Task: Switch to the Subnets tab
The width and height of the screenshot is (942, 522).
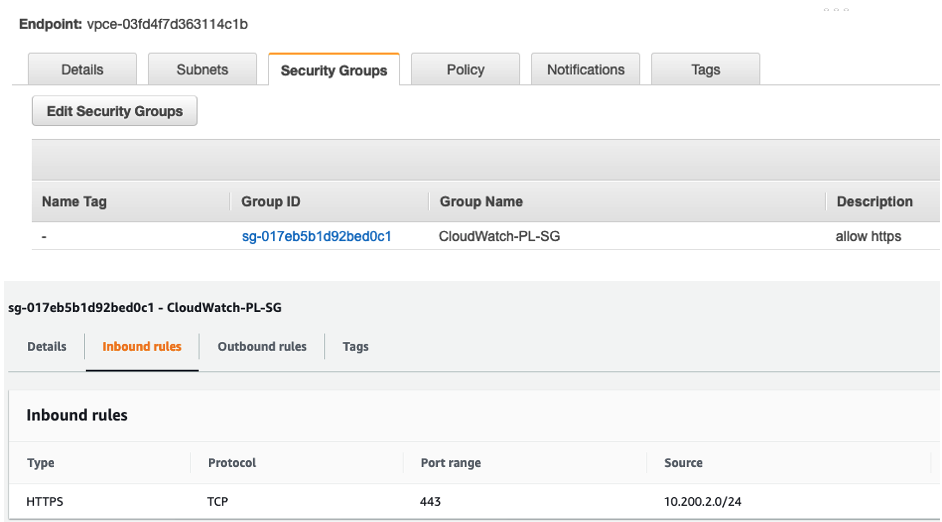Action: tap(202, 70)
